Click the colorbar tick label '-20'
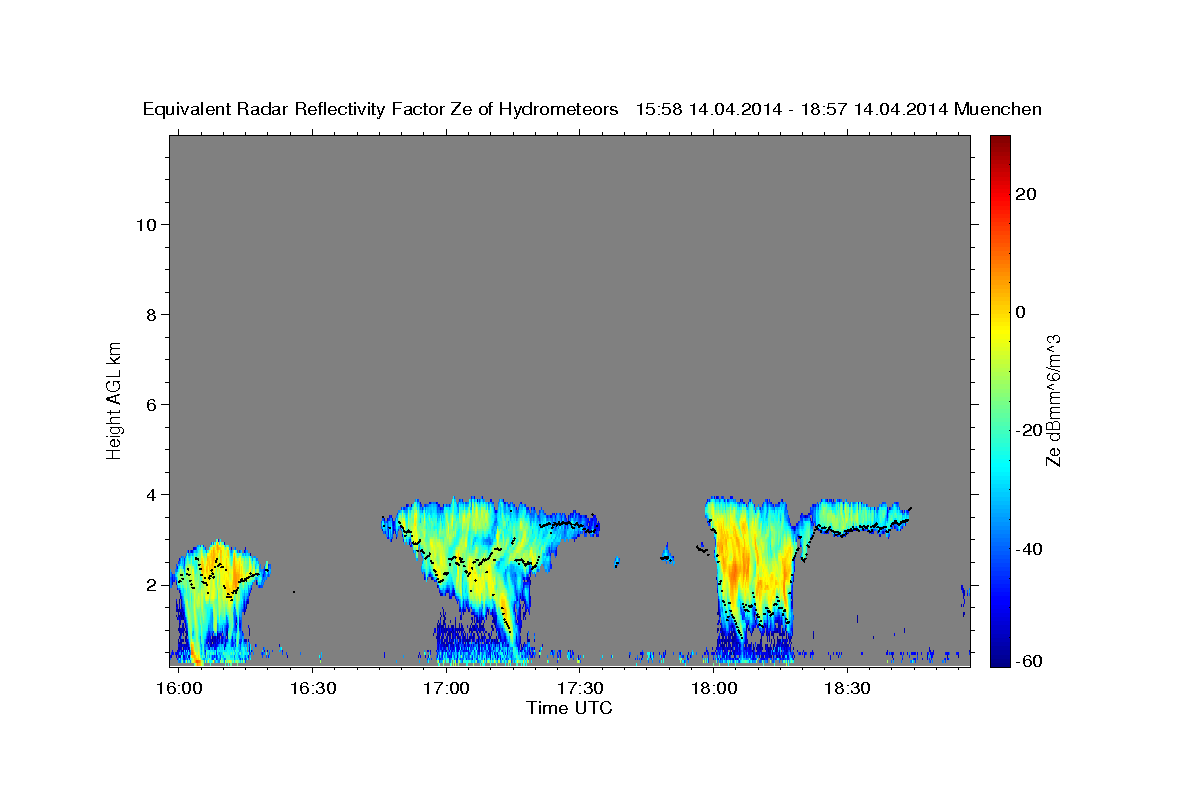This screenshot has width=1200, height=800. tap(1028, 430)
